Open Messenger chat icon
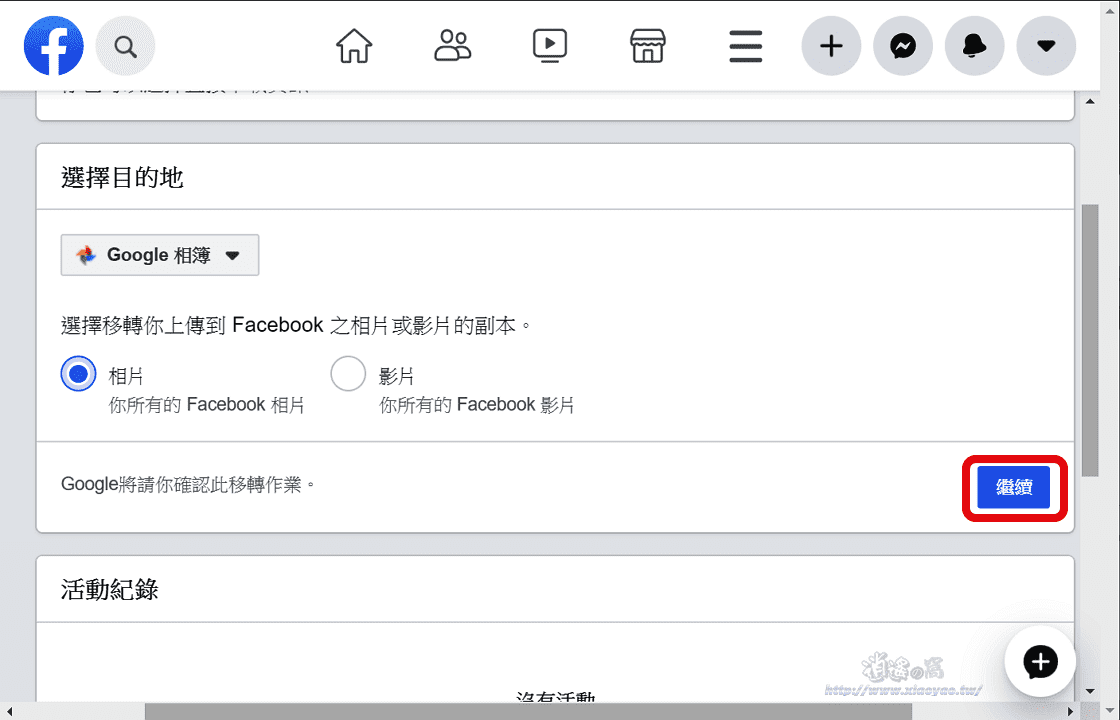The image size is (1120, 720). point(903,46)
